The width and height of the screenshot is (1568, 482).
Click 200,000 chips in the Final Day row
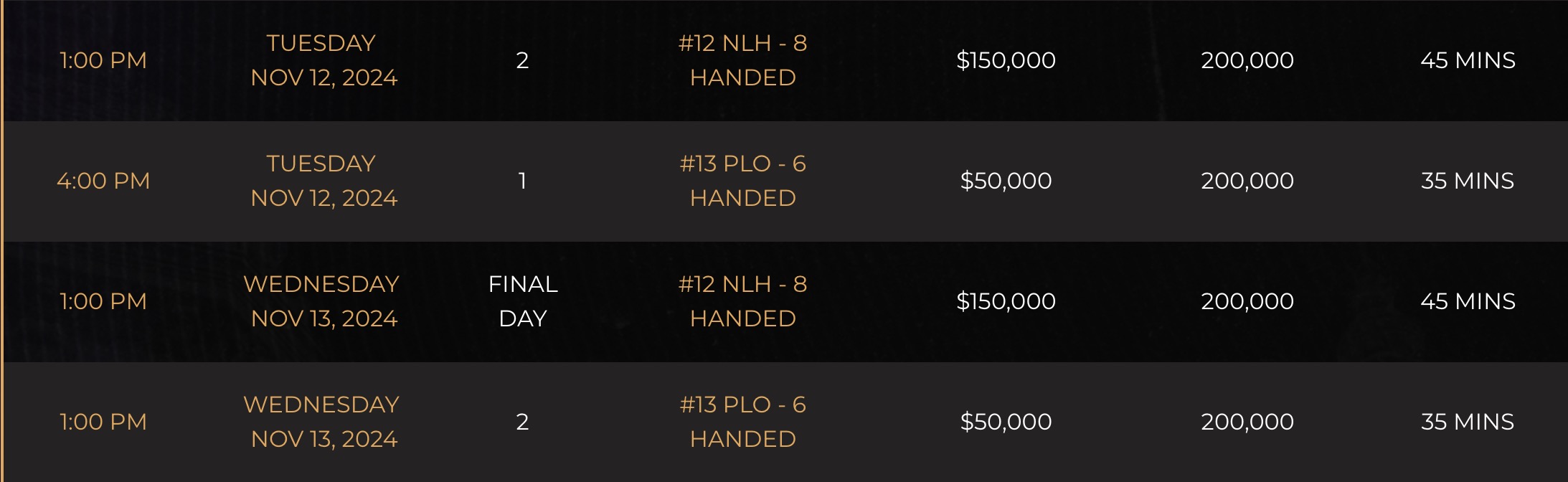1247,301
